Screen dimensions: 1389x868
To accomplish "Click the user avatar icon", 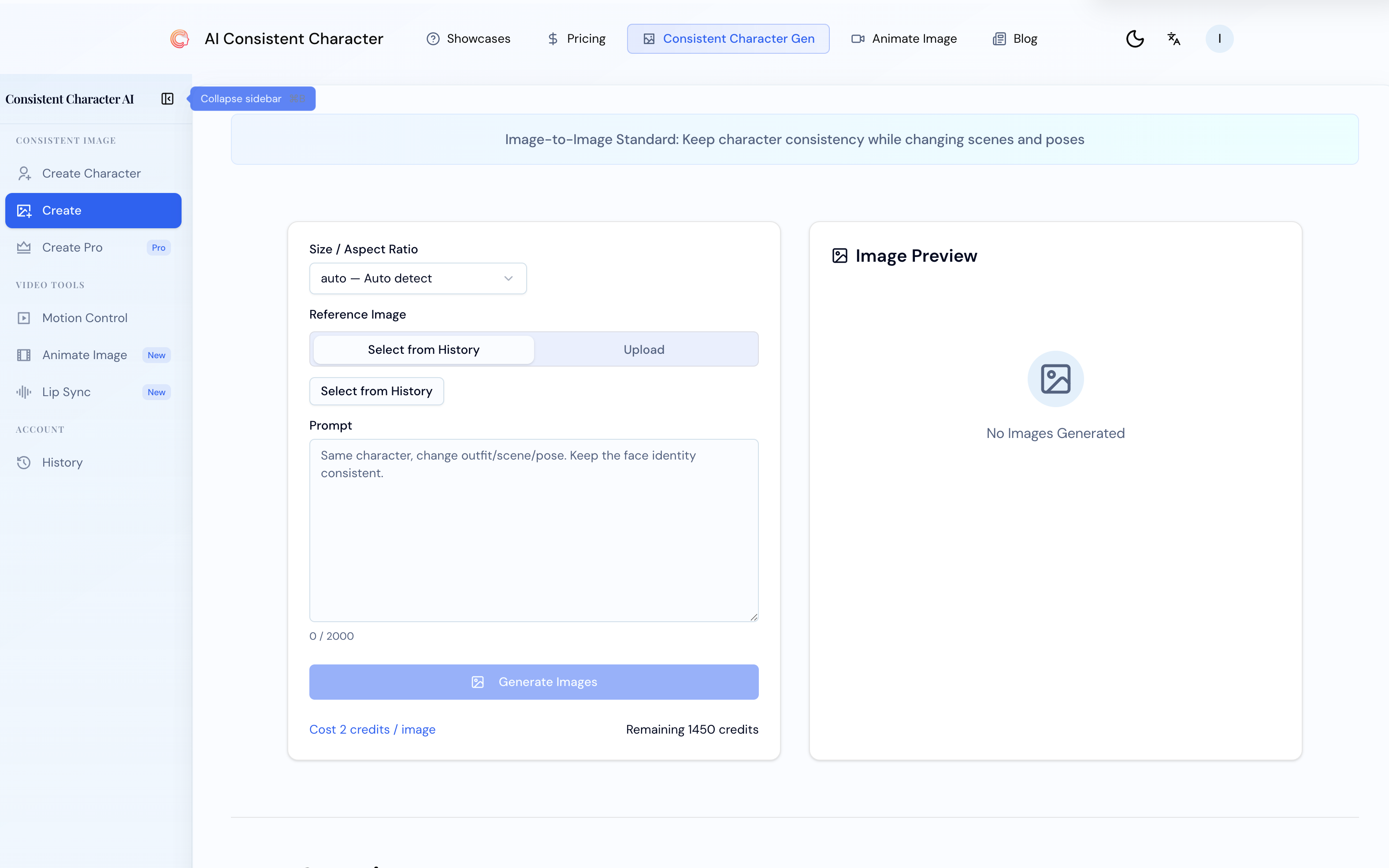I will (1219, 38).
